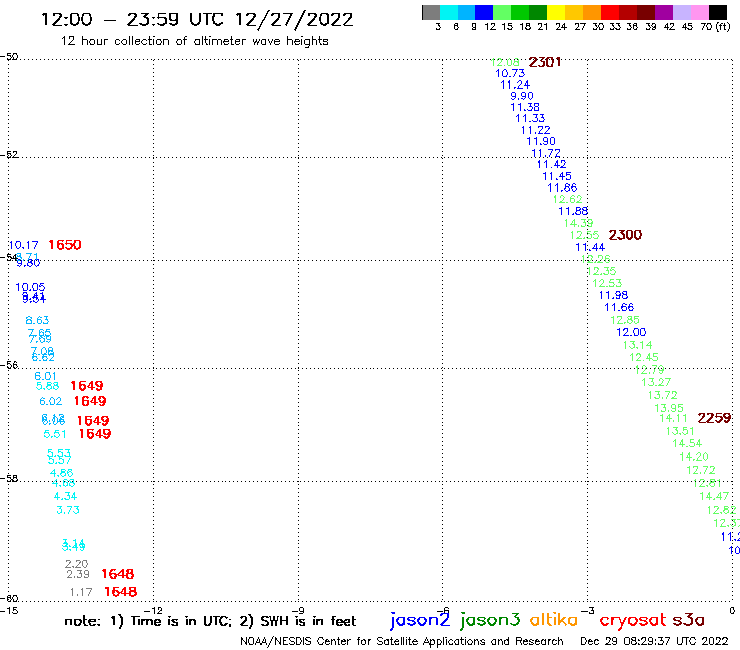The image size is (740, 650).
Task: Click the 1649 label beside 5.88
Action: pyautogui.click(x=86, y=386)
